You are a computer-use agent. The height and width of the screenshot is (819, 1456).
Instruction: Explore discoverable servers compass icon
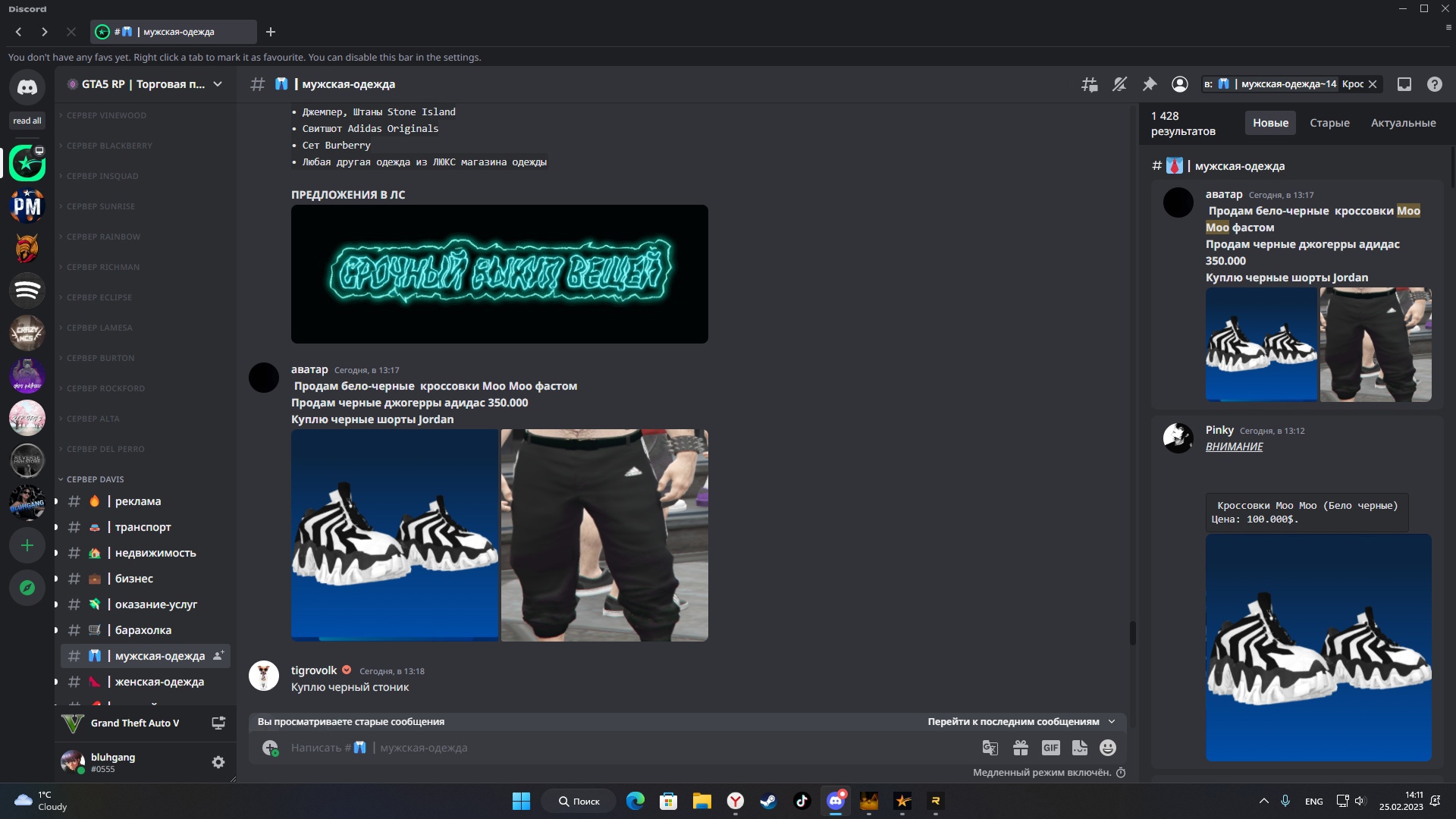point(27,588)
